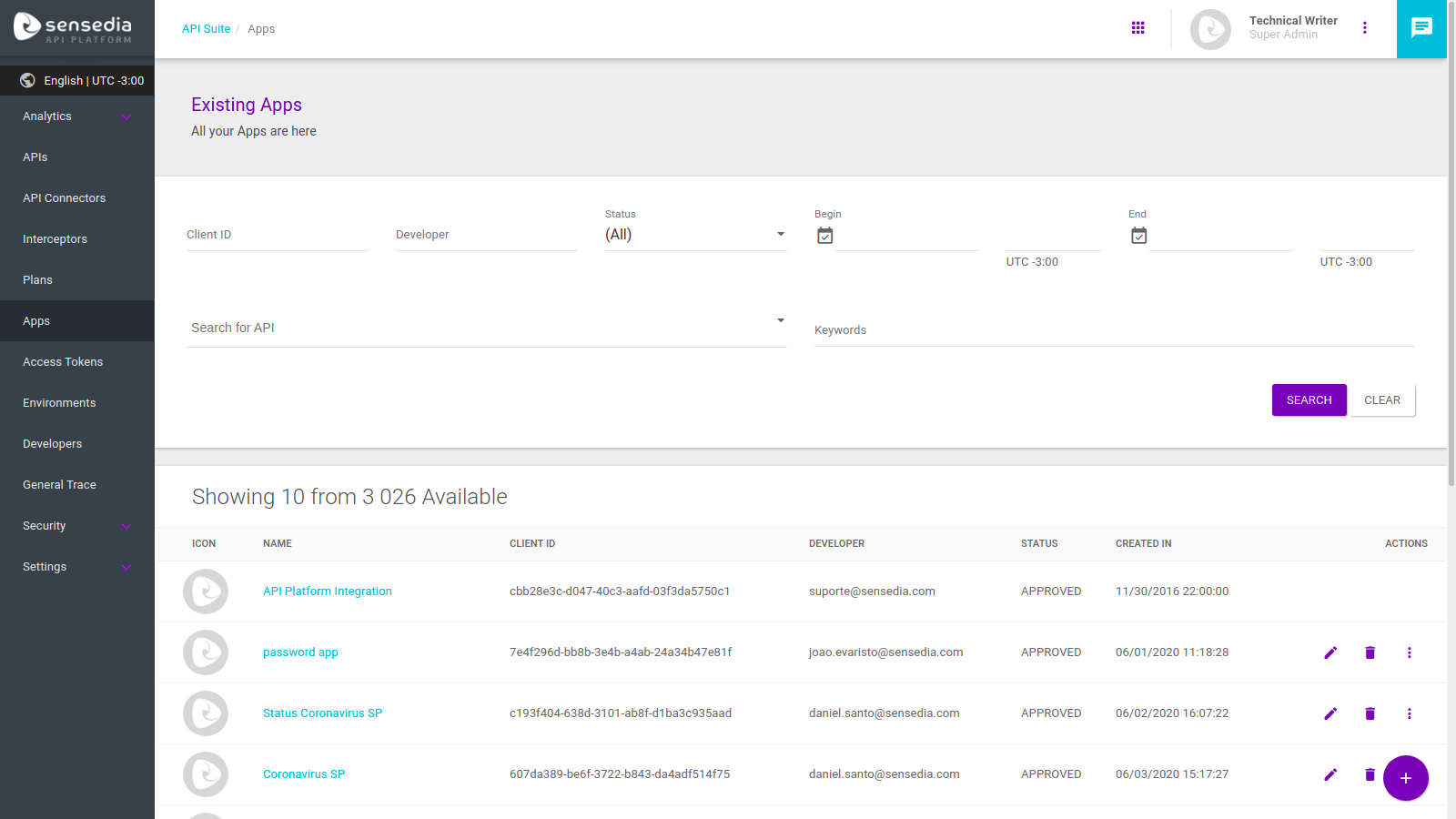Edit the password app entry
Image resolution: width=1456 pixels, height=819 pixels.
[1330, 652]
